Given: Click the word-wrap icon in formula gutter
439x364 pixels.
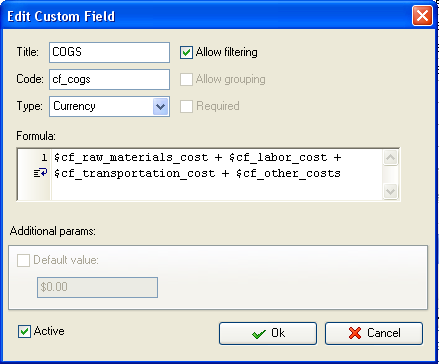Looking at the screenshot, I should pos(40,173).
